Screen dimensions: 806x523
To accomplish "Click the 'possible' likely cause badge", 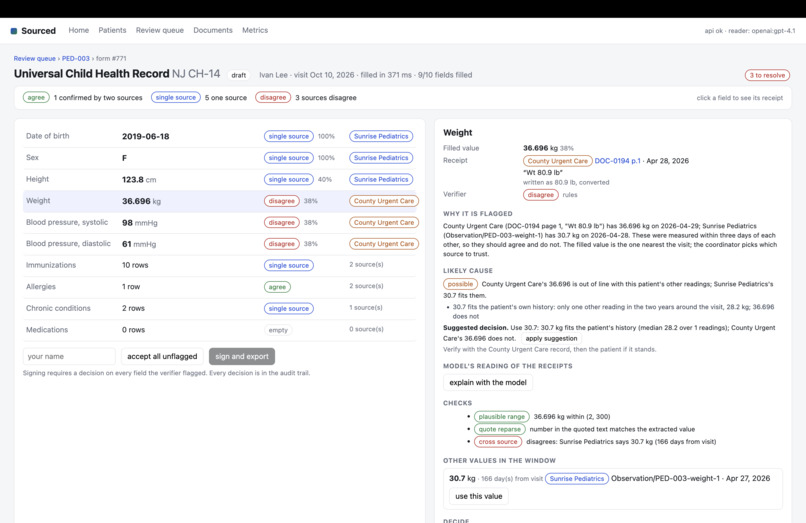I will [x=460, y=284].
